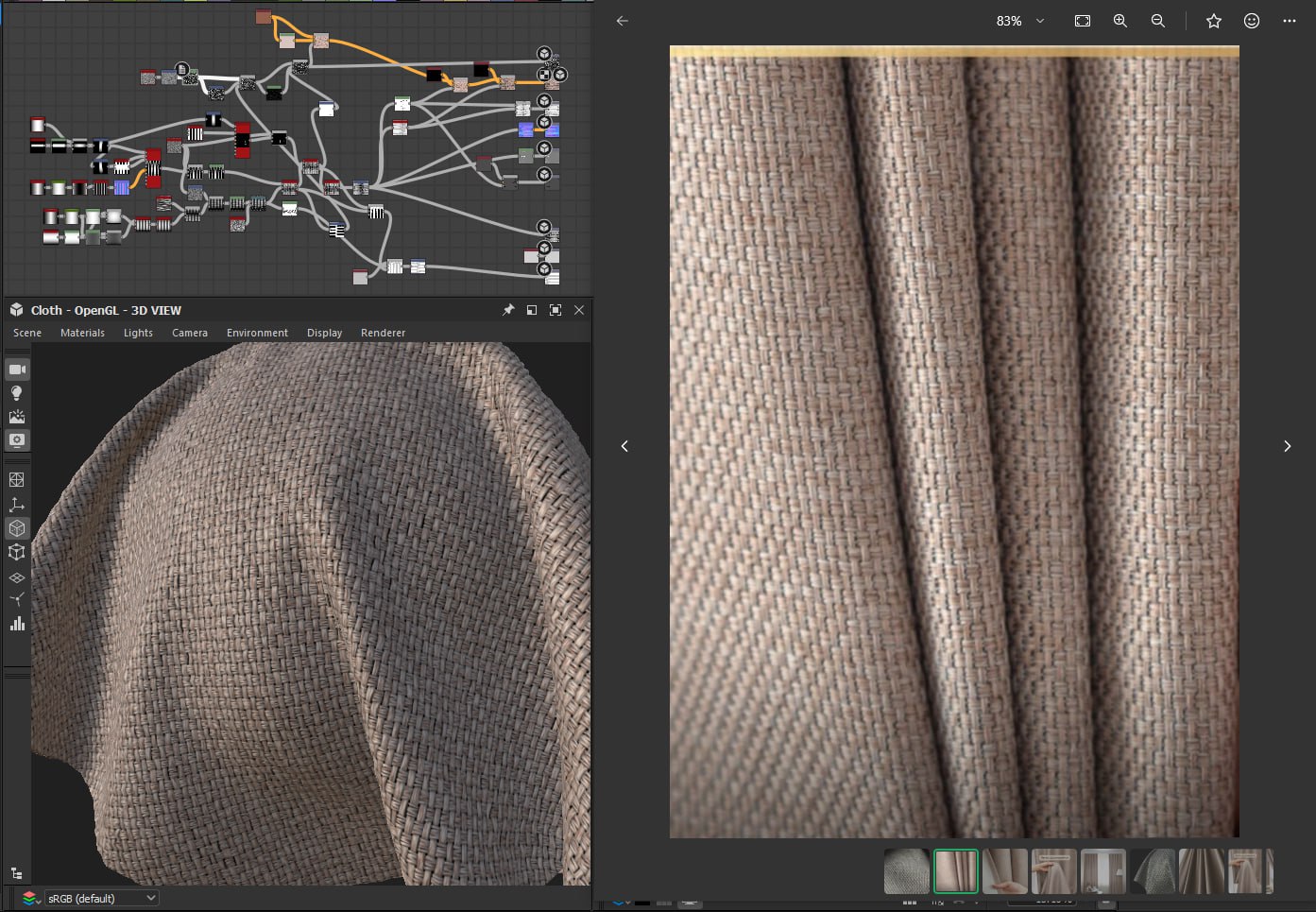Screen dimensions: 1316x912
Task: Zoom out on the fabric photo
Action: 1158,21
